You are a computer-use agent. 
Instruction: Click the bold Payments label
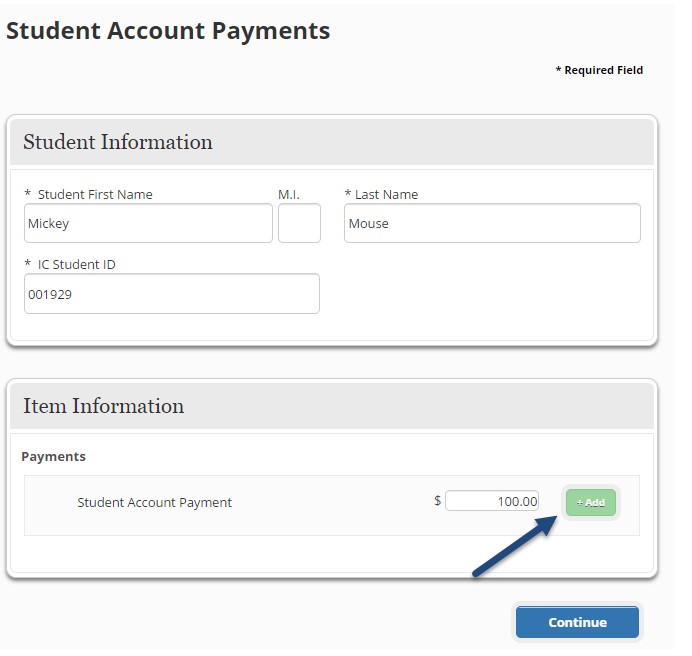coord(54,456)
